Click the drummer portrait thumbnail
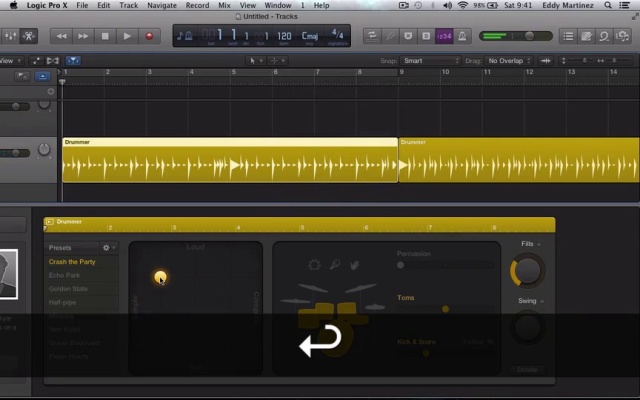This screenshot has width=640, height=400. point(9,274)
